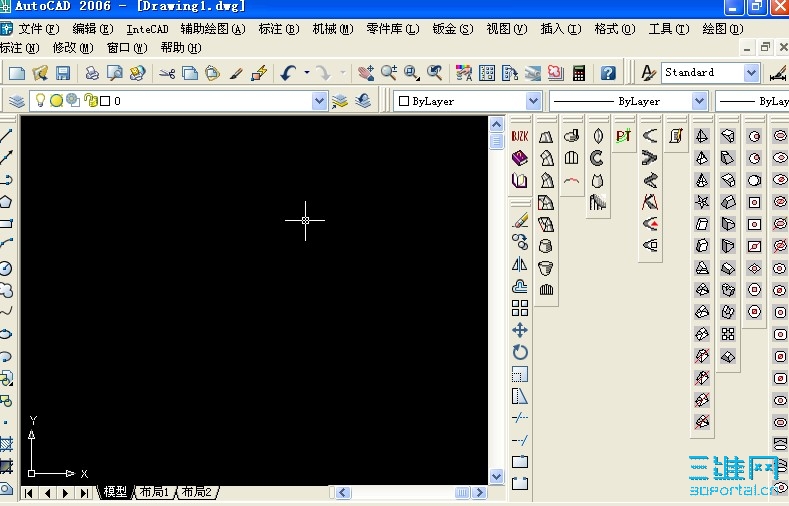Select the Offset tool icon
Viewport: 789px width, 506px height.
pos(520,286)
